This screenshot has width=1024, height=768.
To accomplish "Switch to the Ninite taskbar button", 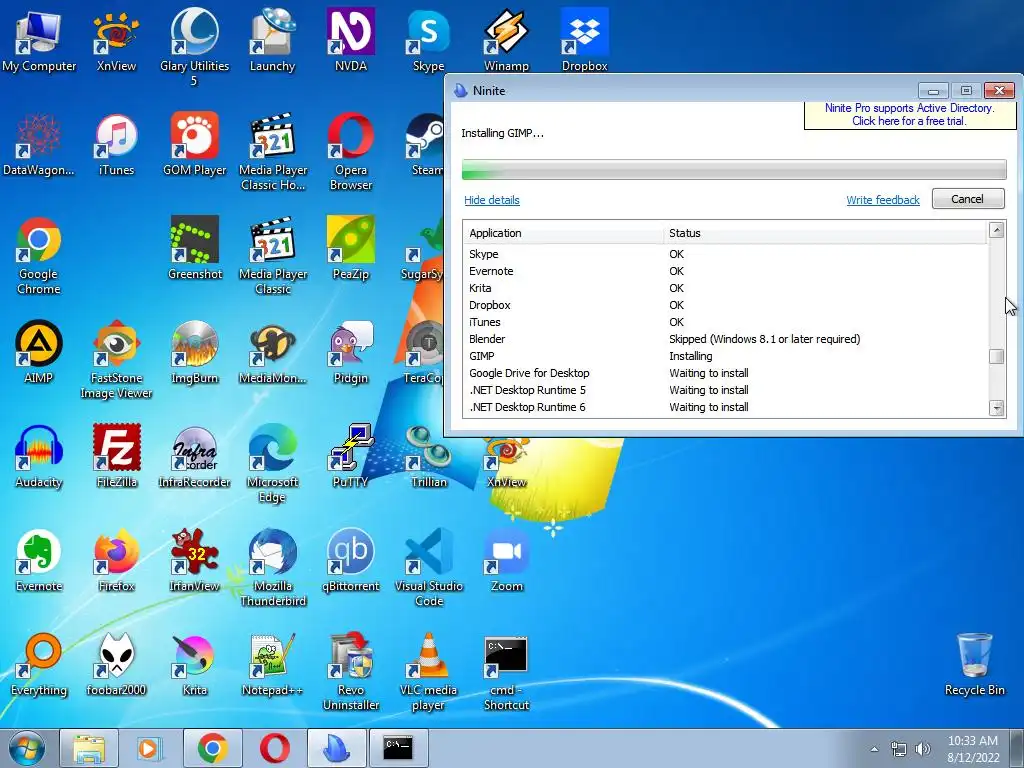I will (x=337, y=748).
